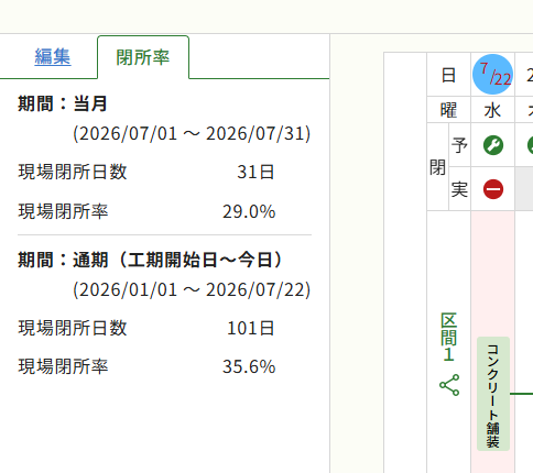Select the コンクリート舗装 task bar
Screen dimensions: 533x473
point(493,394)
